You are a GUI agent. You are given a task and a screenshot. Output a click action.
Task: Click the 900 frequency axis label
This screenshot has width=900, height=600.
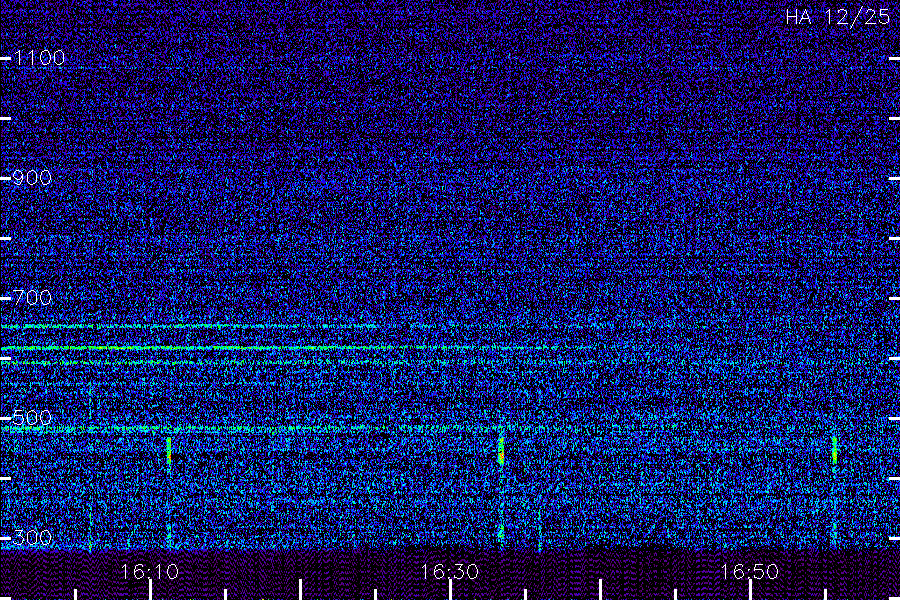click(32, 178)
